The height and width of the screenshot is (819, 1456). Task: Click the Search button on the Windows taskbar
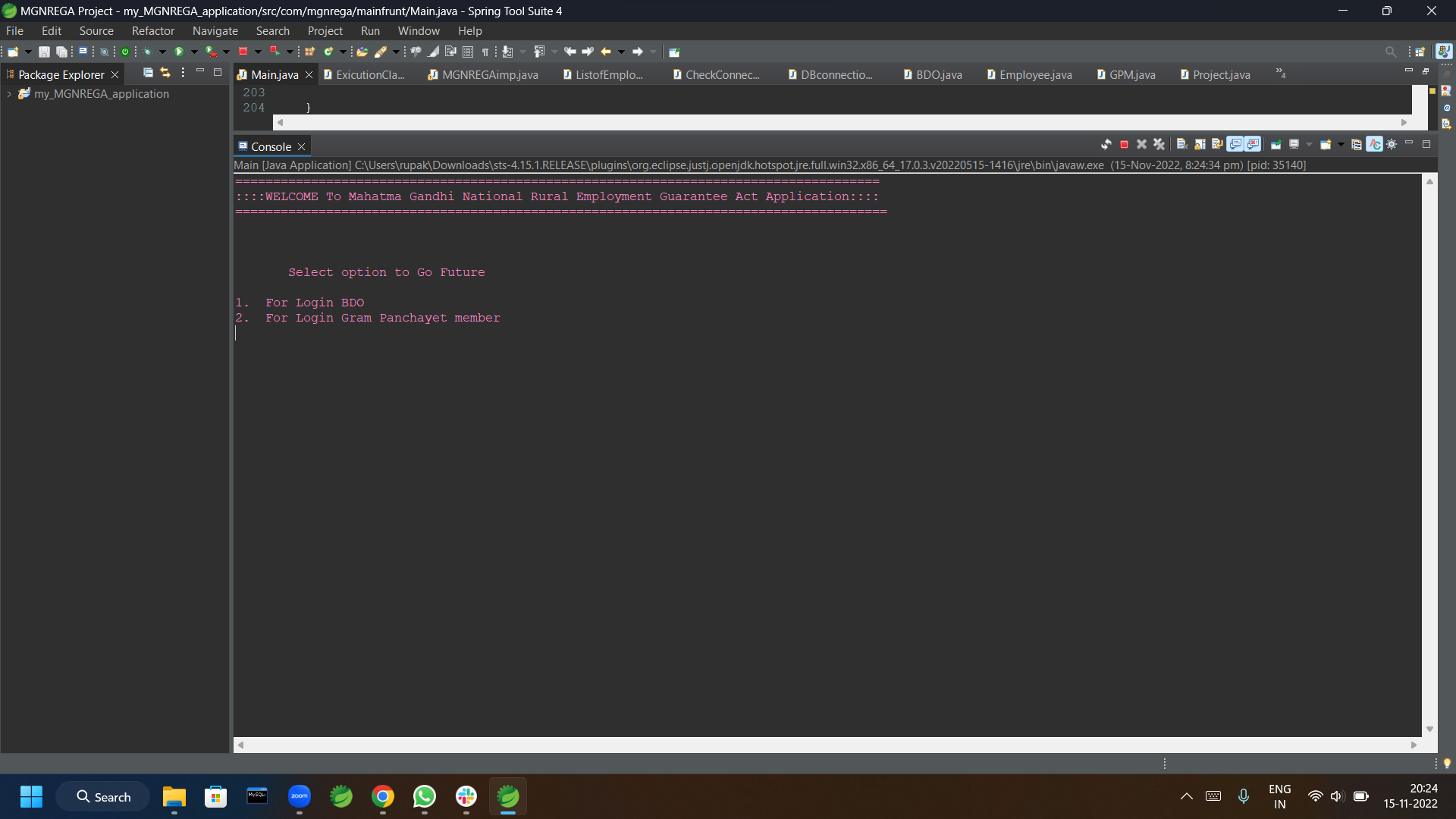pyautogui.click(x=103, y=797)
